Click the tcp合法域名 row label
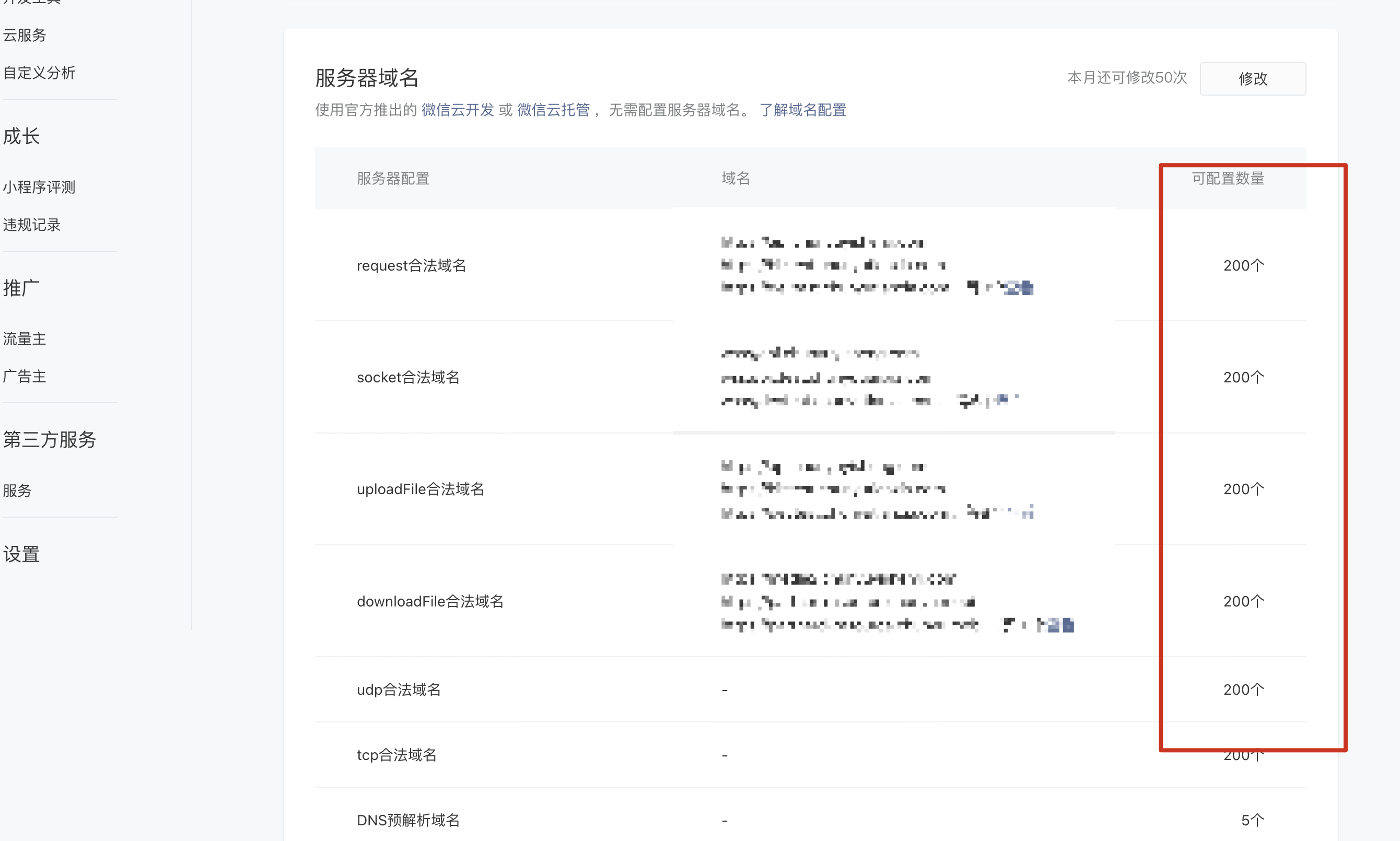Viewport: 1400px width, 841px height. point(396,755)
